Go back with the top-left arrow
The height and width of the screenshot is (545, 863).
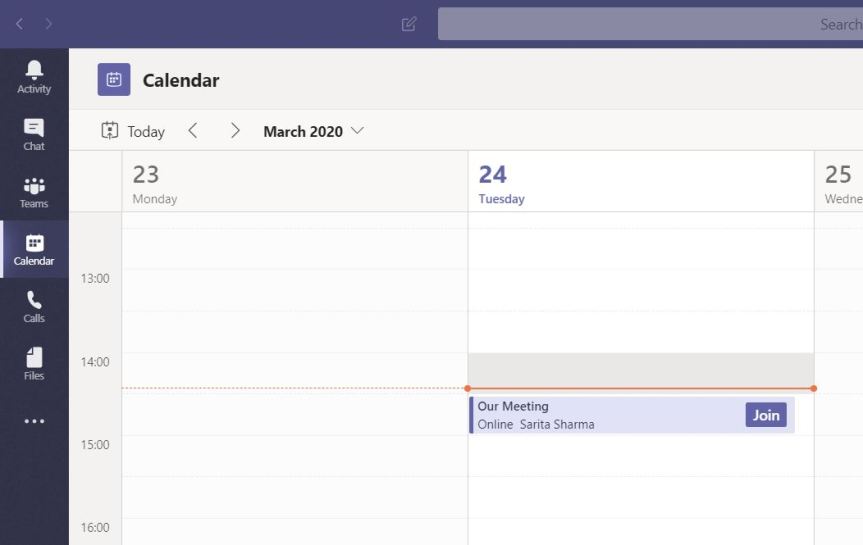(x=20, y=23)
